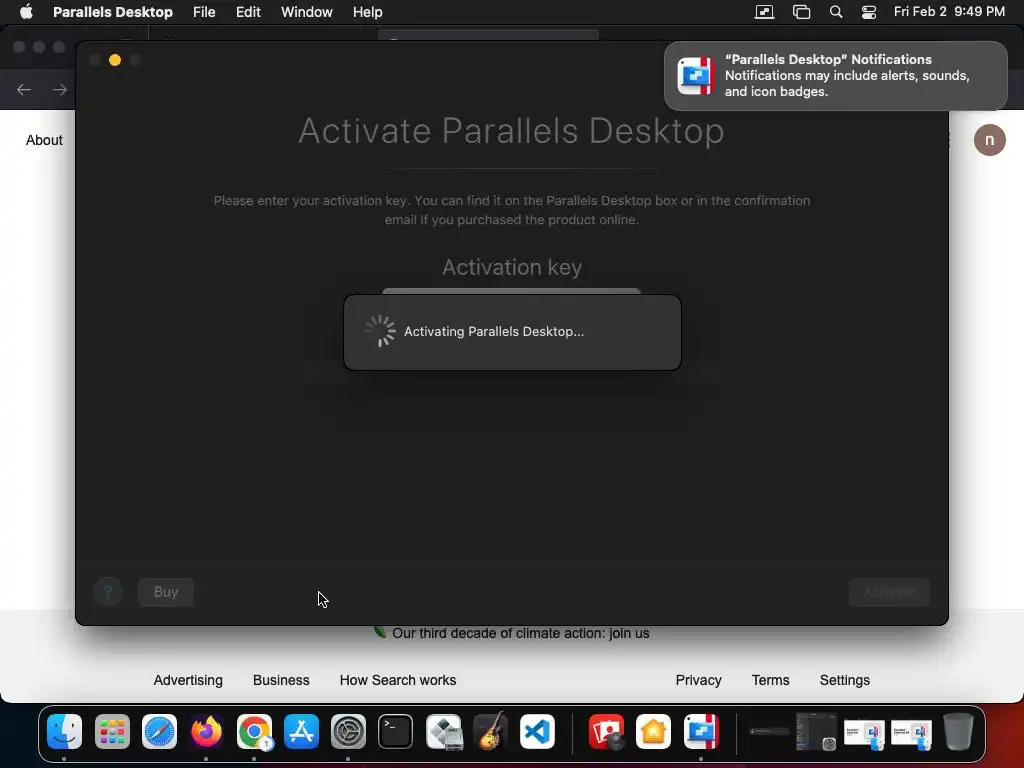The image size is (1024, 768).
Task: Open Firefox from the Dock
Action: pyautogui.click(x=206, y=731)
